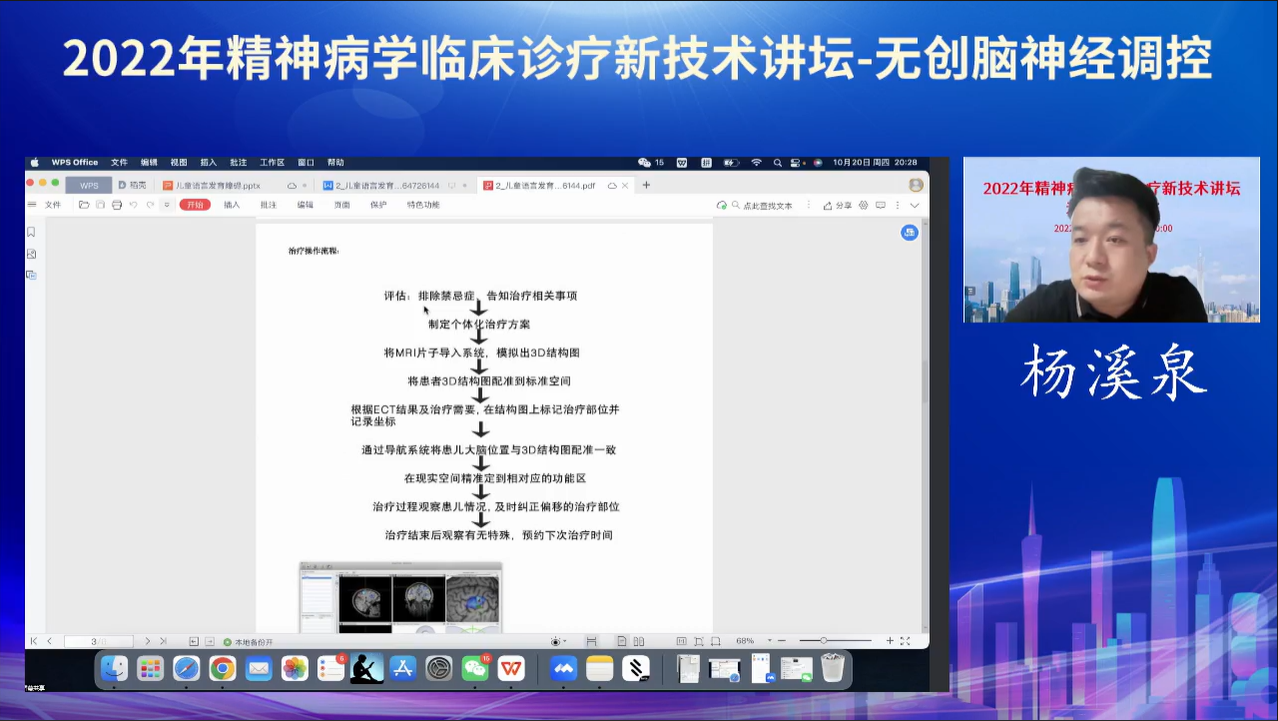The height and width of the screenshot is (721, 1278).
Task: Expand the toolbar overflow chevron
Action: (168, 205)
